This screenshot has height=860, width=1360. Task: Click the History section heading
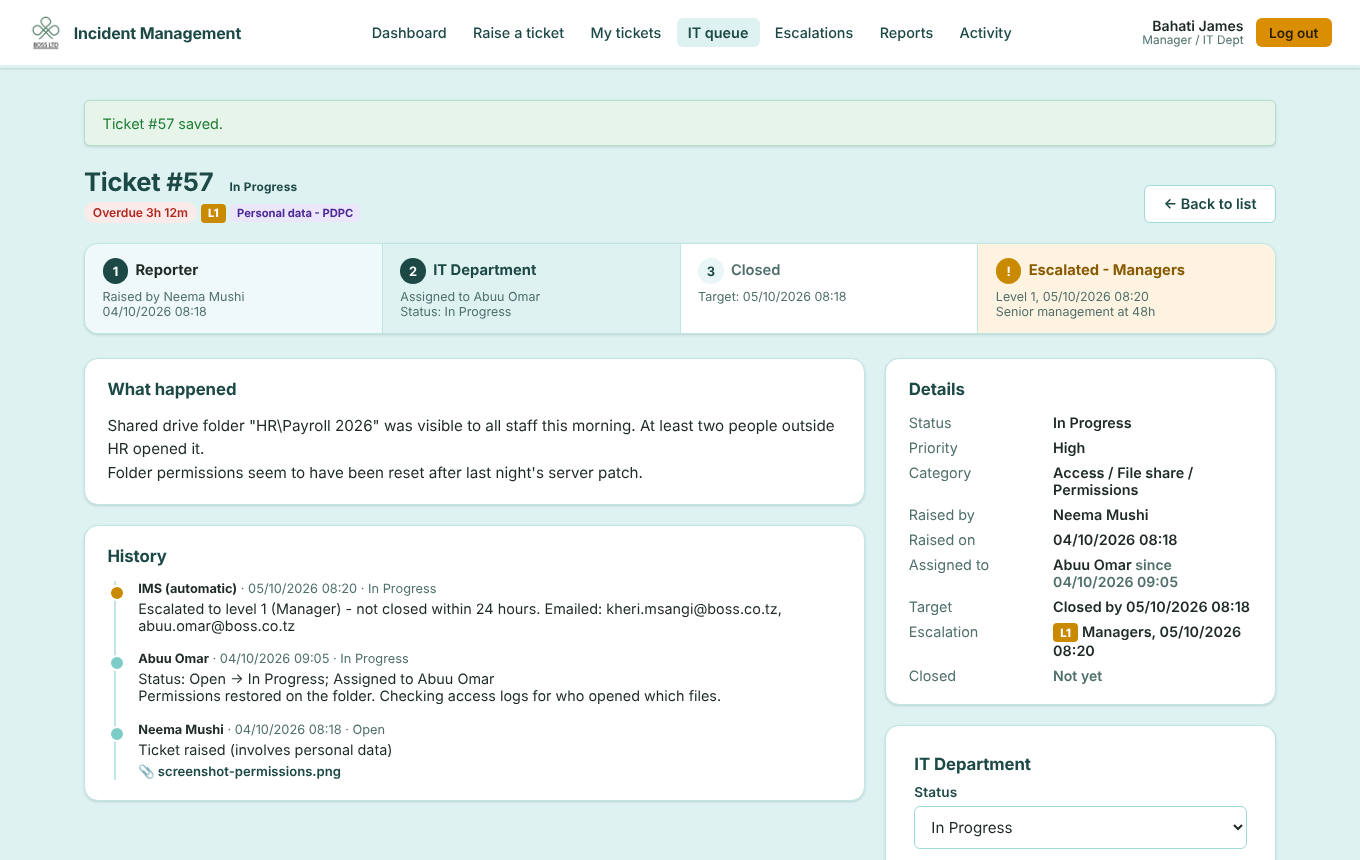[137, 556]
